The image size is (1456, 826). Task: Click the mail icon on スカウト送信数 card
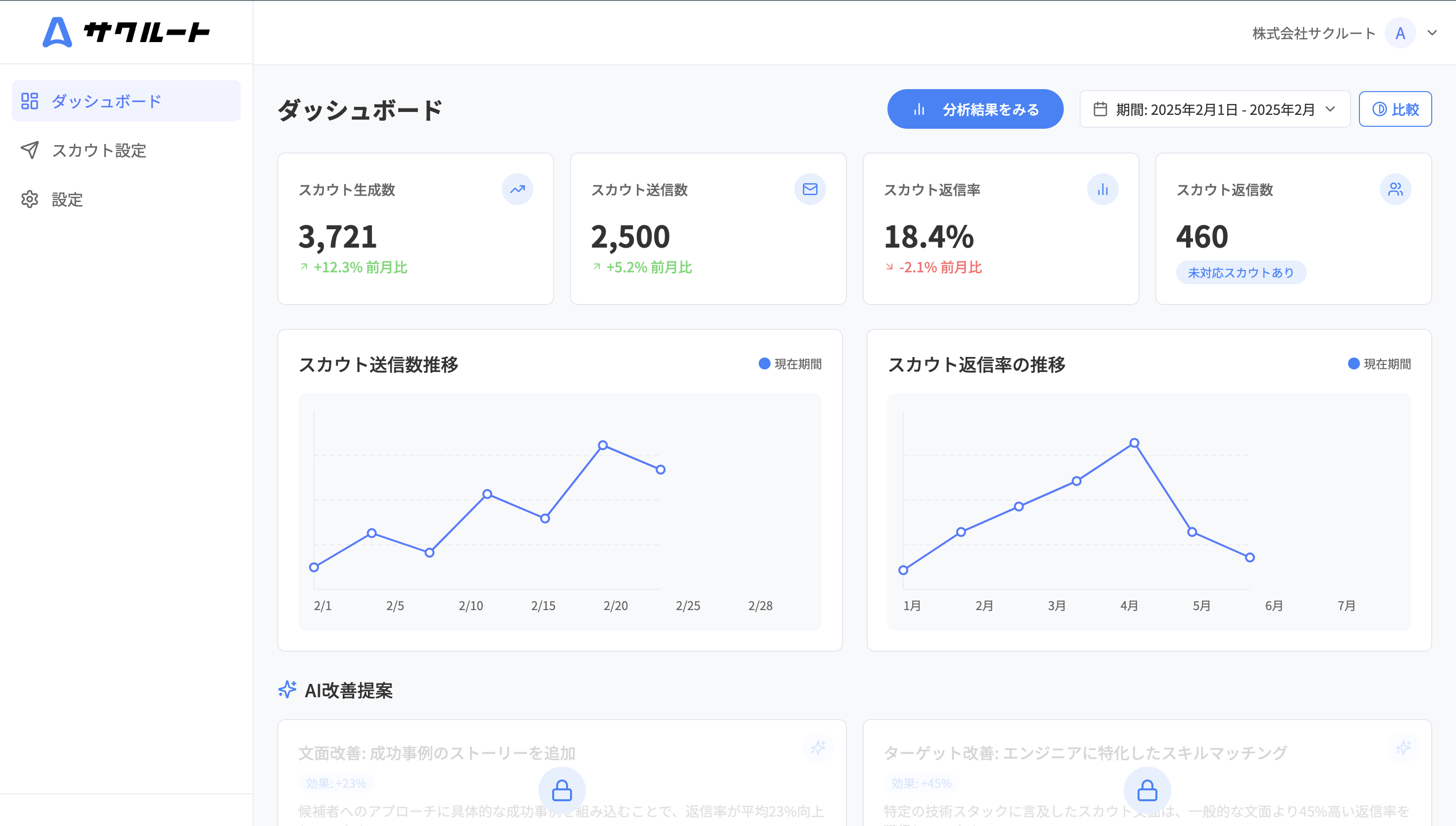click(809, 189)
